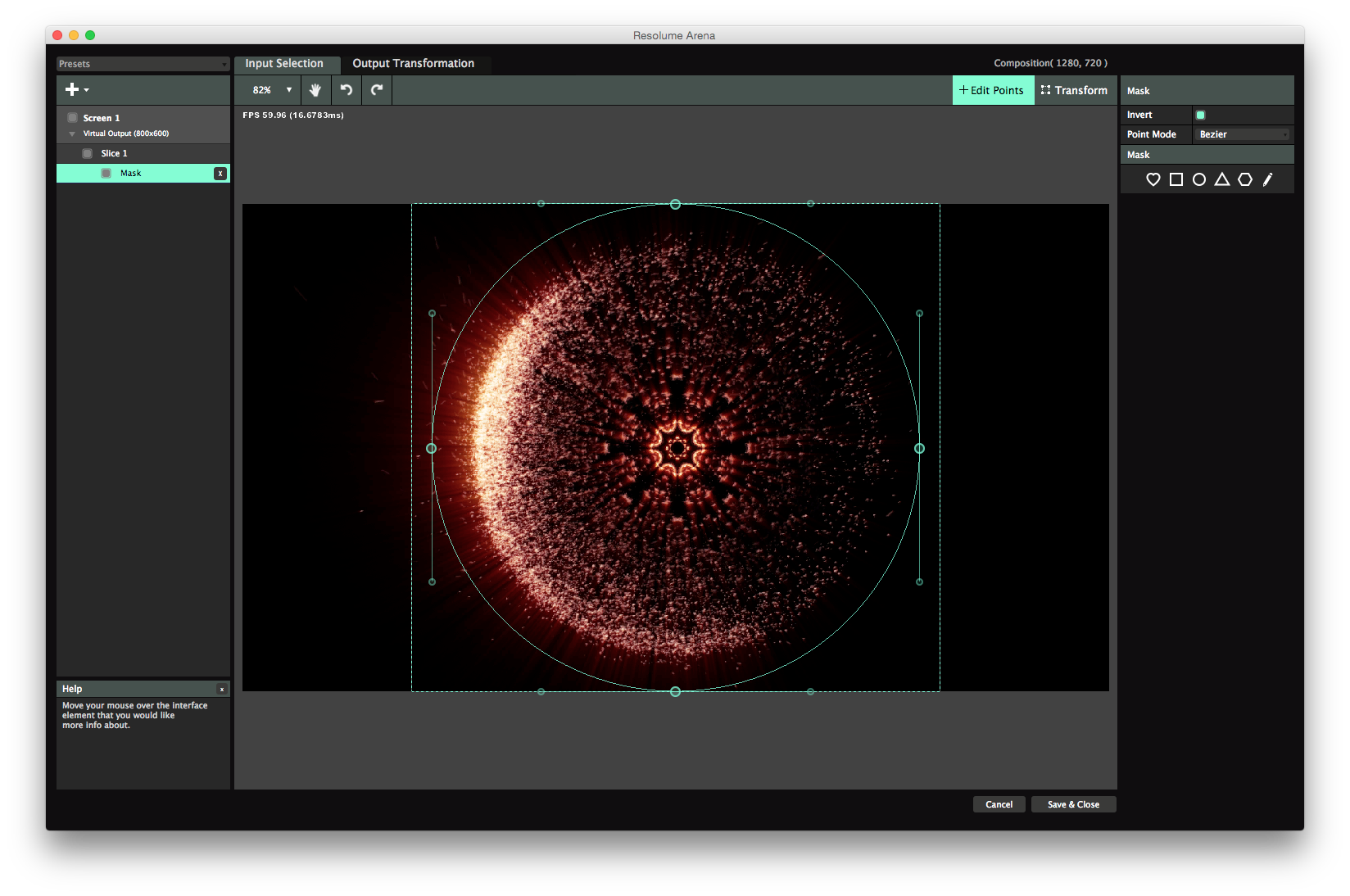Screen dimensions: 1350x896
Task: Switch to the Input Selection tab
Action: click(284, 64)
